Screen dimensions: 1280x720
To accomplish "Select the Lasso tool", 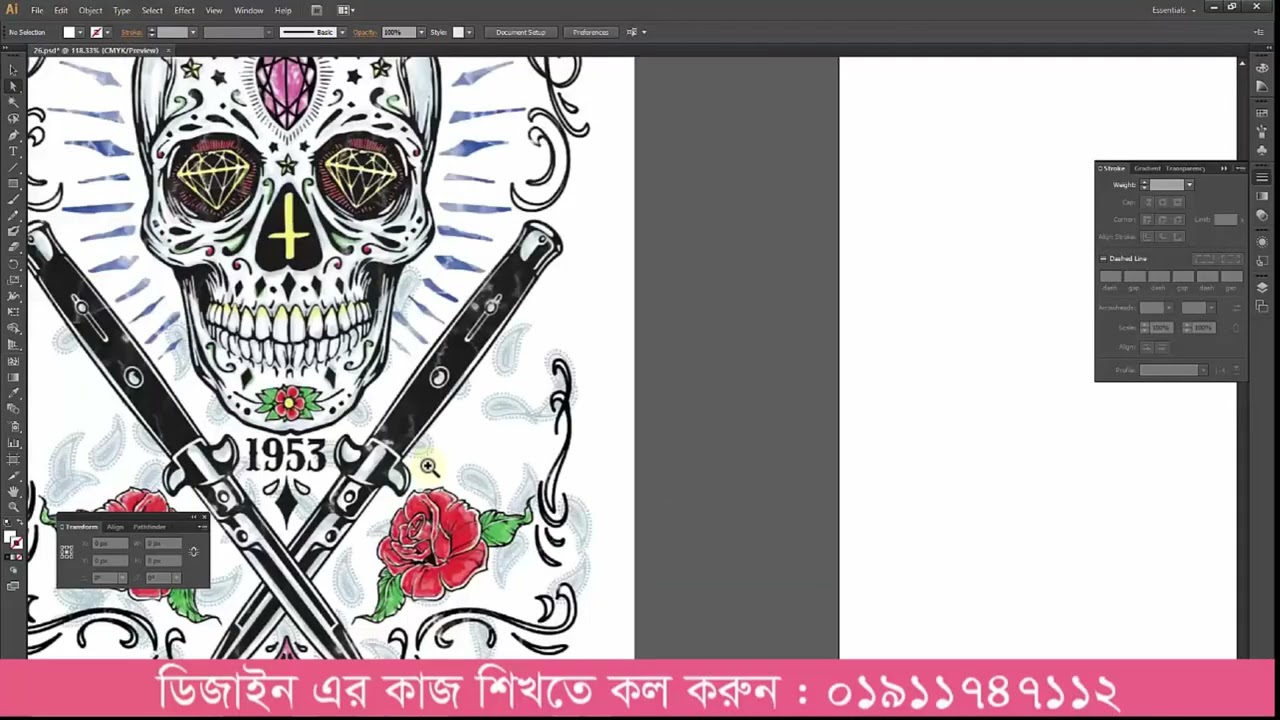I will [x=13, y=118].
